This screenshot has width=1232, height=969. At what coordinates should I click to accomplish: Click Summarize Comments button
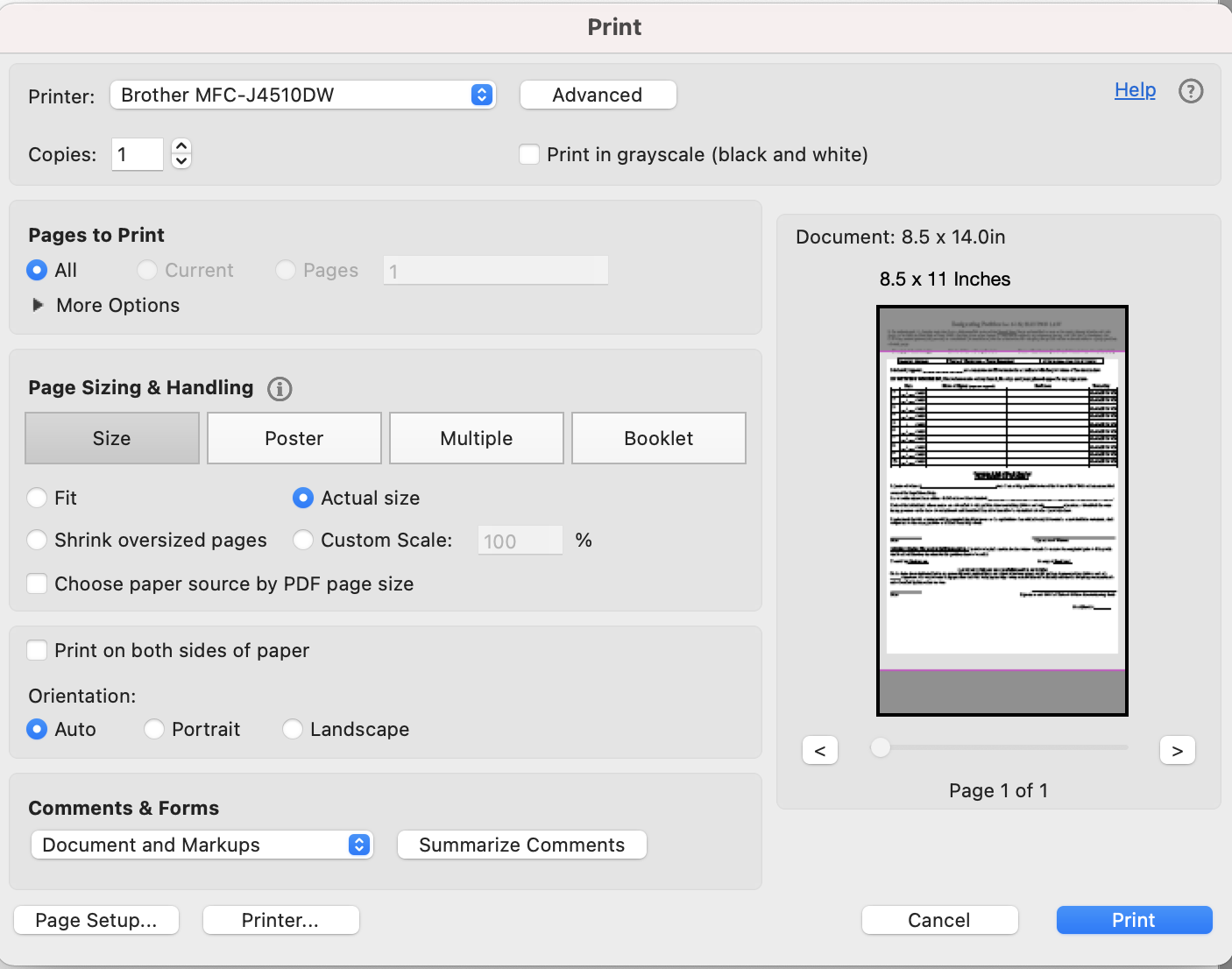click(522, 845)
